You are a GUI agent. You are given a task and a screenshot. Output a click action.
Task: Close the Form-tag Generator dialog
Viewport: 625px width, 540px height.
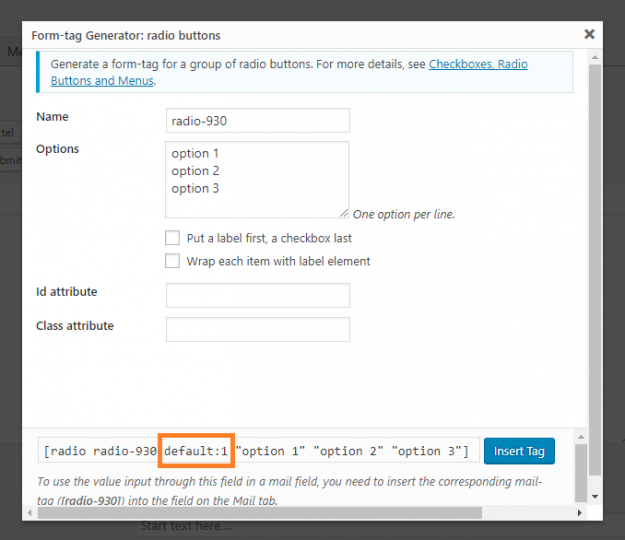pos(589,34)
